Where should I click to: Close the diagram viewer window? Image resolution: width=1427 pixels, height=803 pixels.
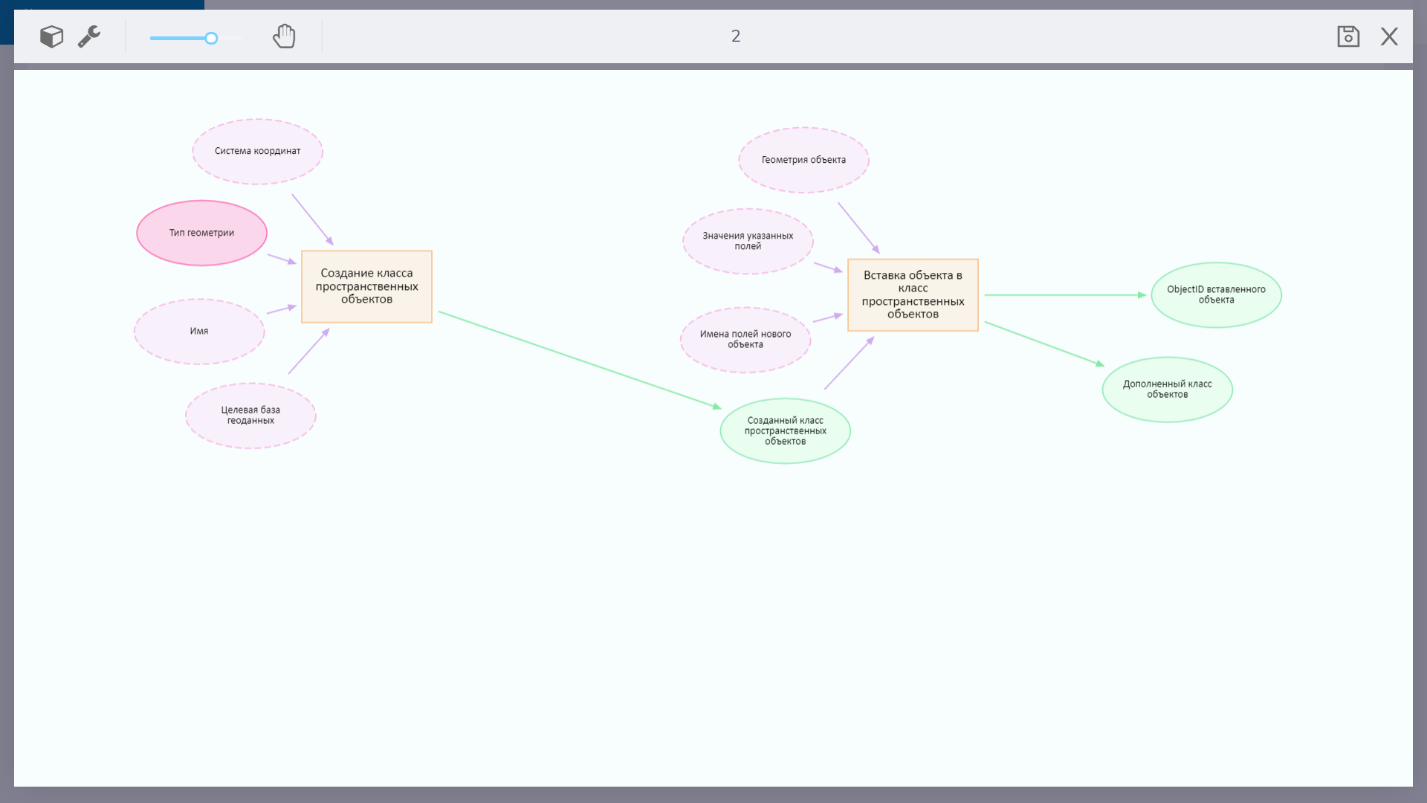[1389, 37]
